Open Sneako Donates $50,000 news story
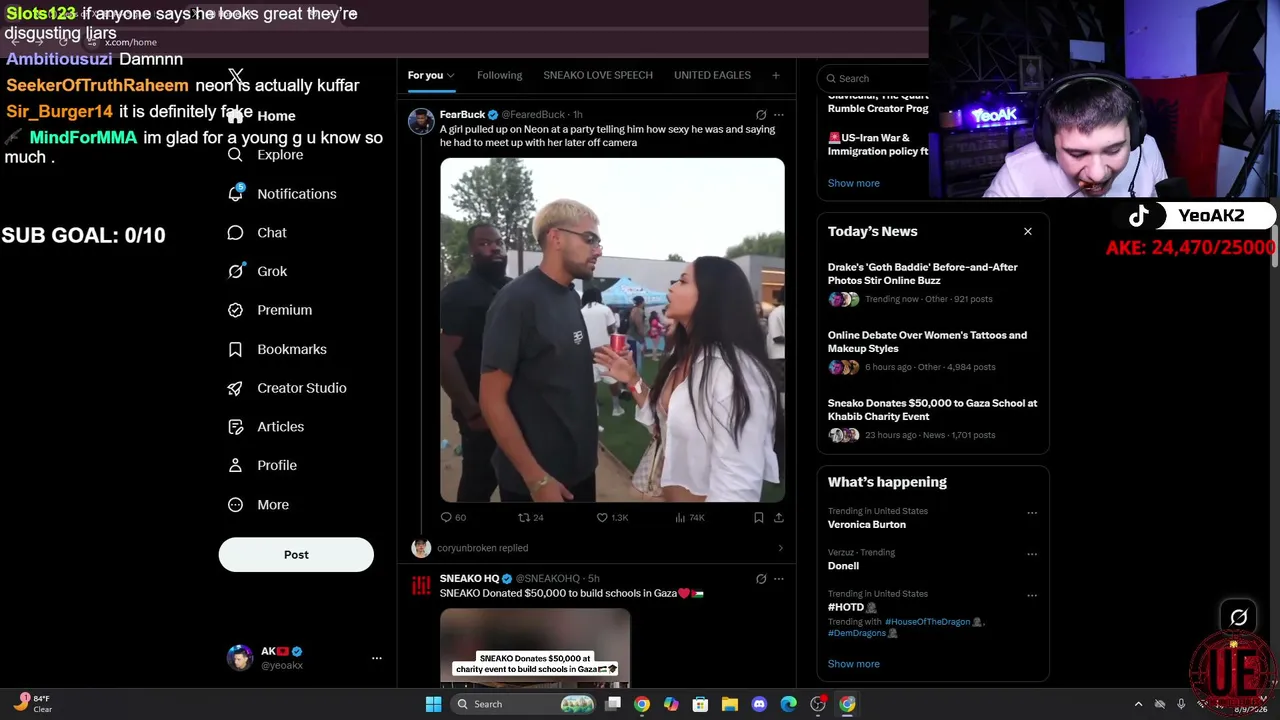 932,419
